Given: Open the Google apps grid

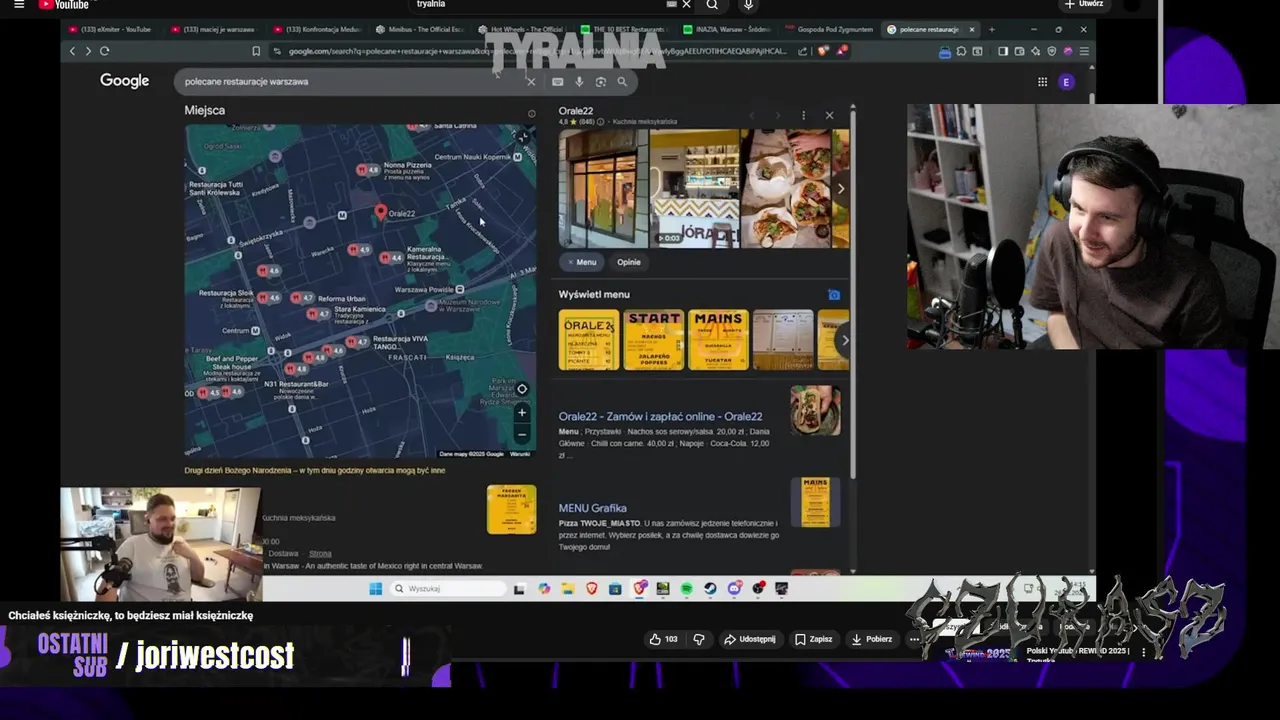Looking at the screenshot, I should point(1042,82).
